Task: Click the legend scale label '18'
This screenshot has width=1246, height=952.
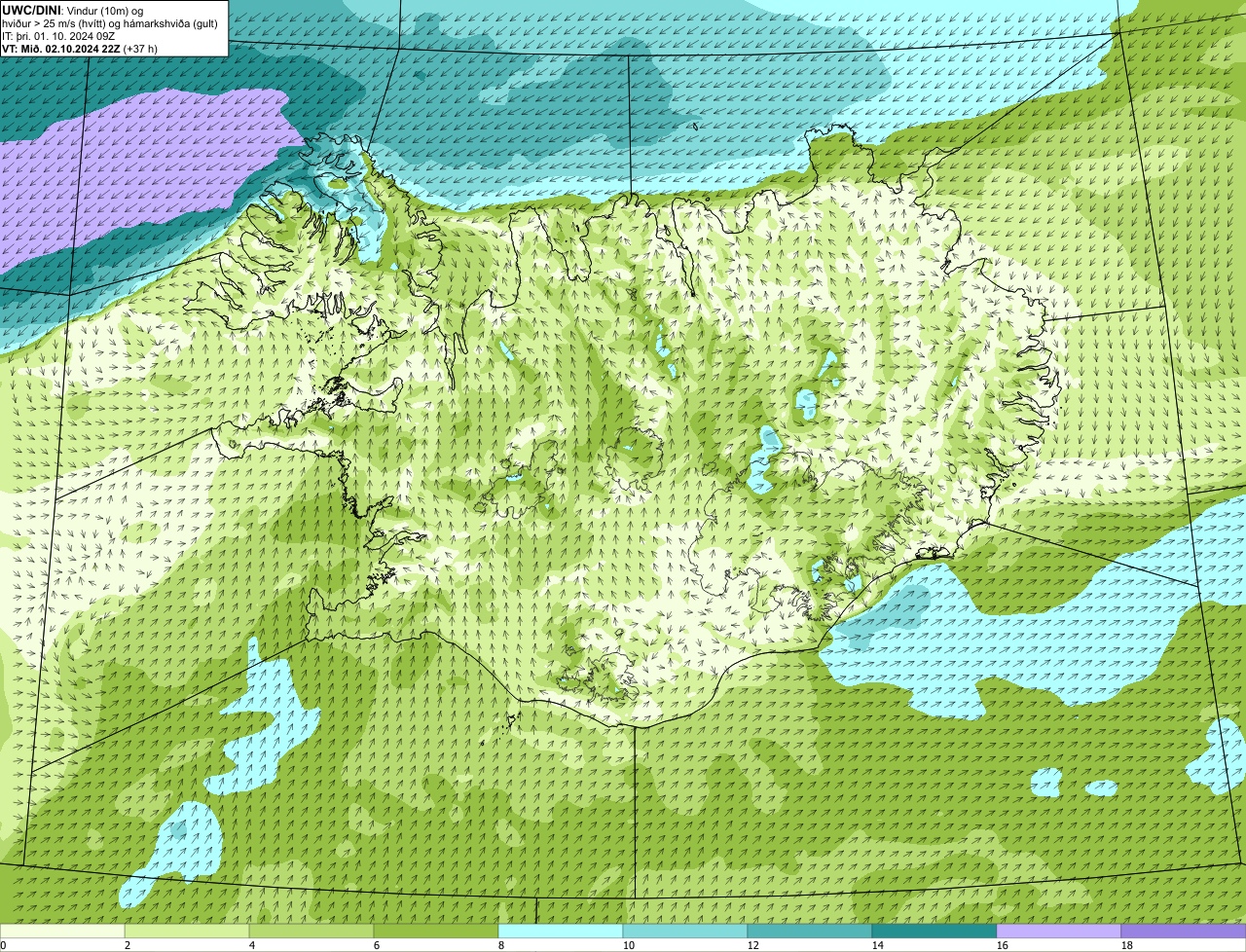Action: point(1127,945)
